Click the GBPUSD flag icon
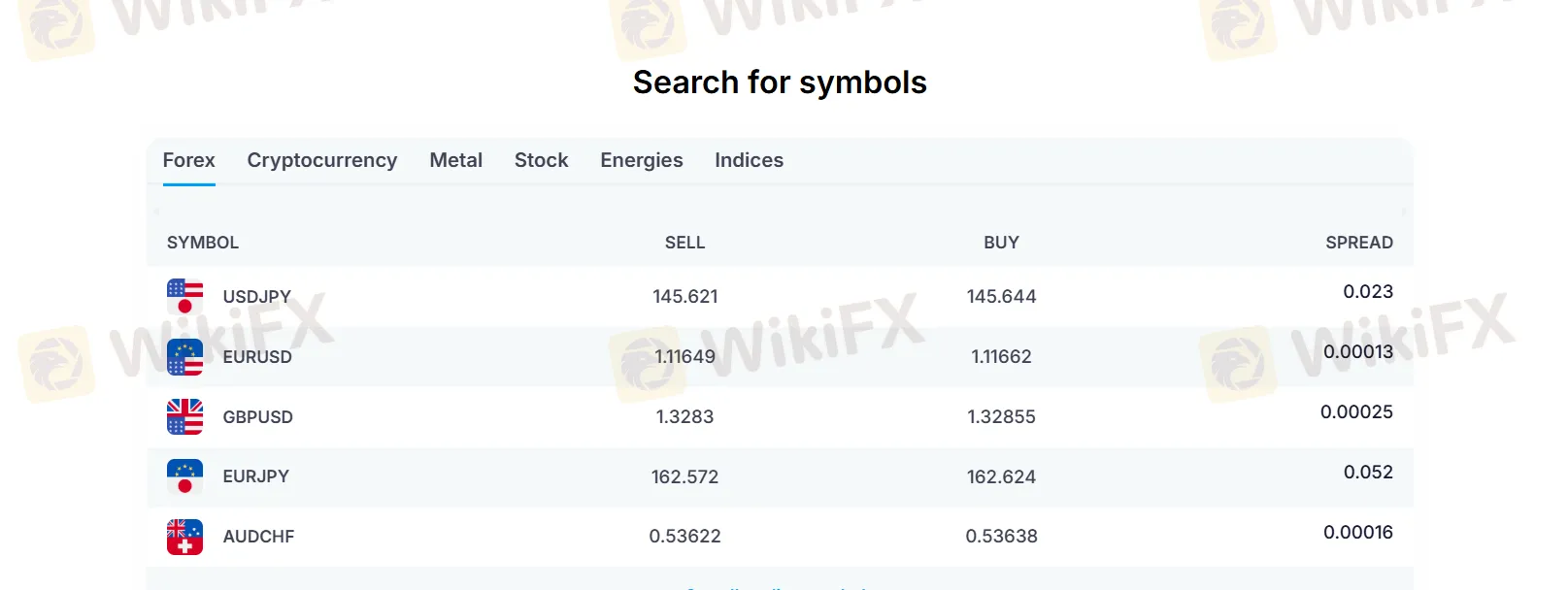Screen dimensions: 1568x590 click(184, 416)
